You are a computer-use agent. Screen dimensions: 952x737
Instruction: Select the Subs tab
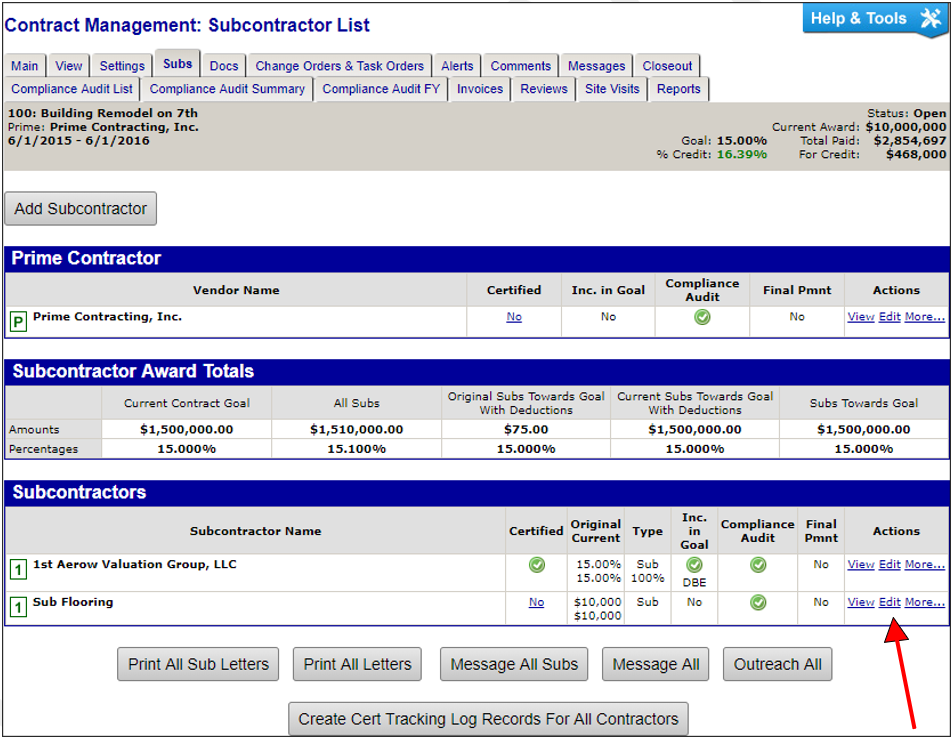click(x=177, y=64)
